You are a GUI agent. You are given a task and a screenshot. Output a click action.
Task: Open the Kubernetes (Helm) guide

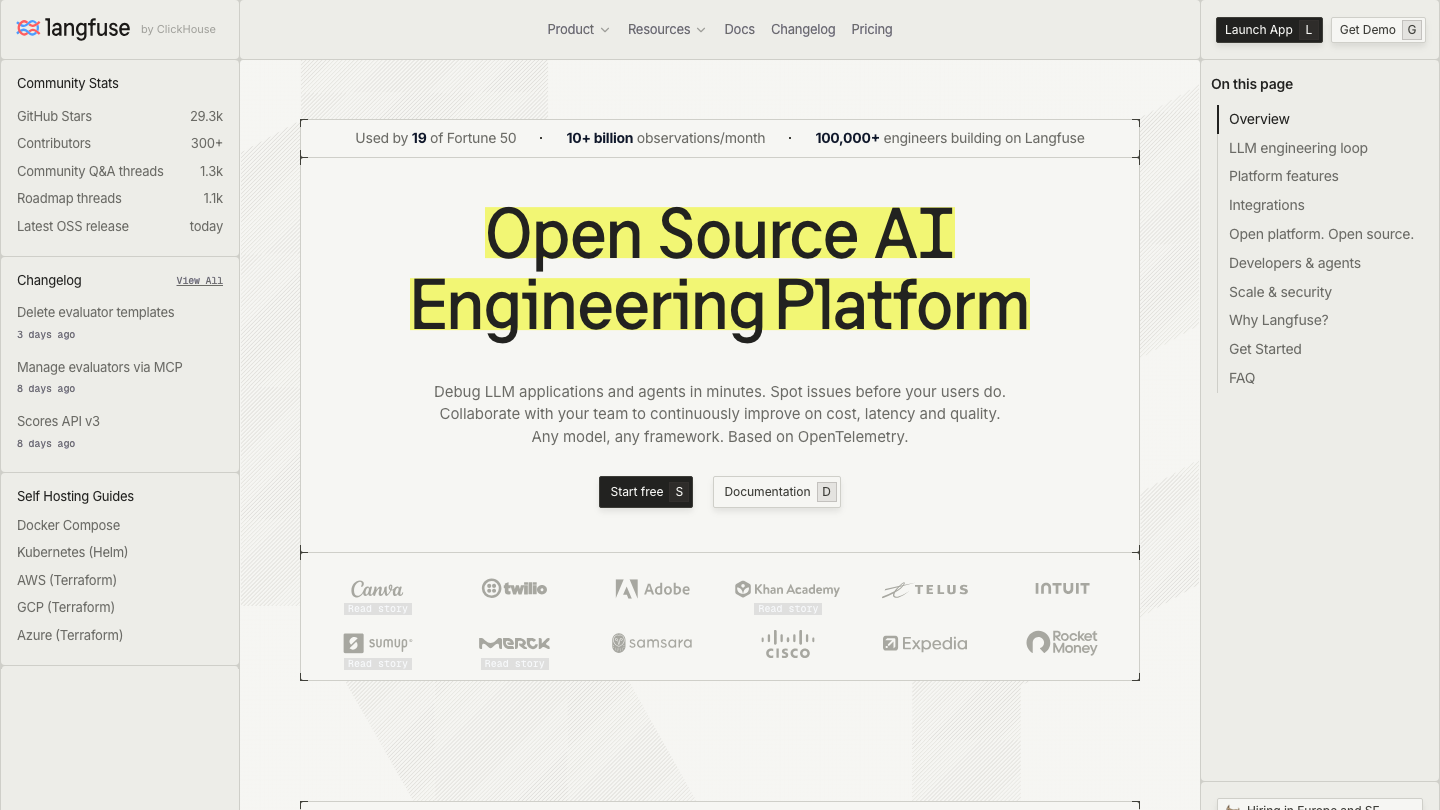click(x=72, y=552)
